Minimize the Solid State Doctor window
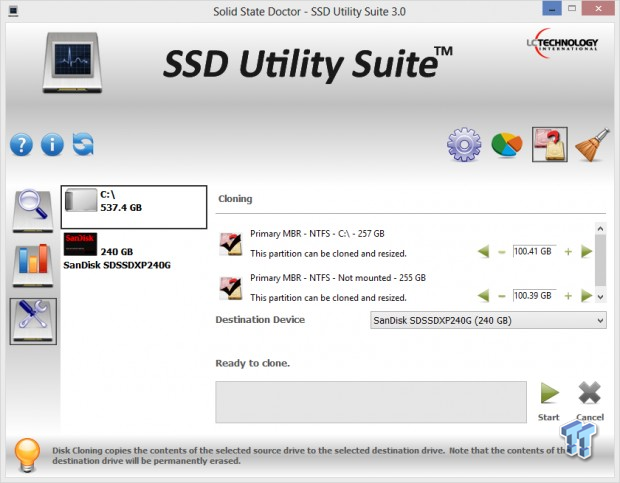This screenshot has height=483, width=620. [552, 8]
